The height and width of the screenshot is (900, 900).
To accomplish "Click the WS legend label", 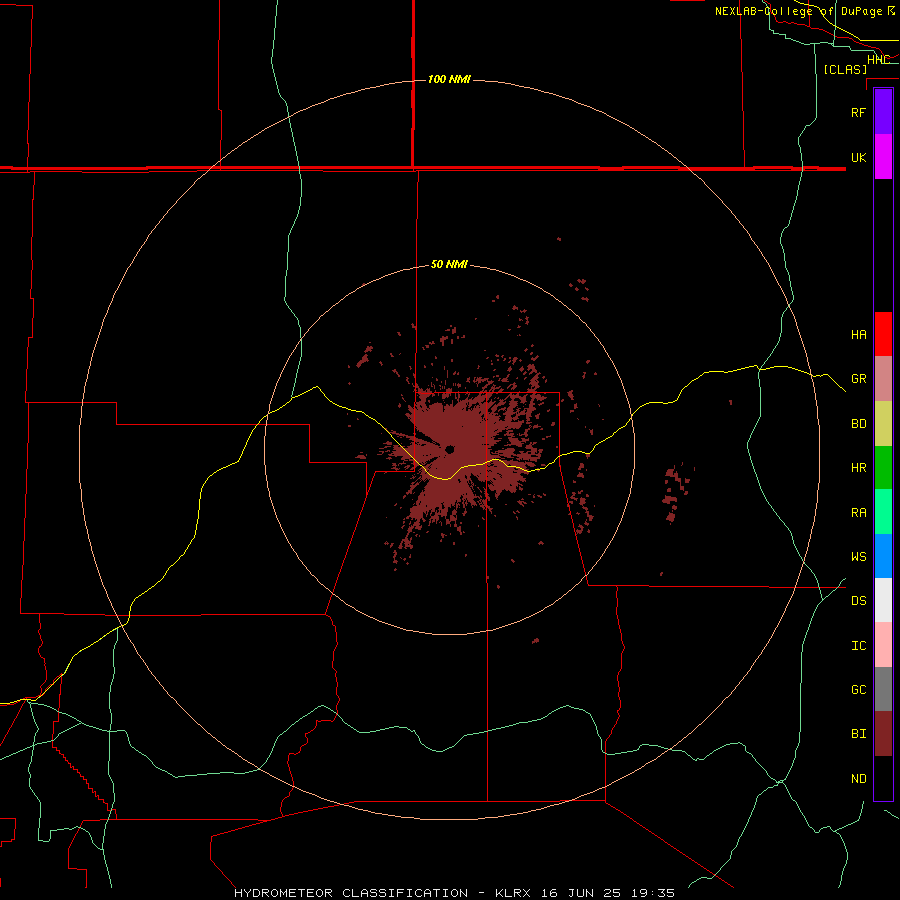I will pos(858,556).
